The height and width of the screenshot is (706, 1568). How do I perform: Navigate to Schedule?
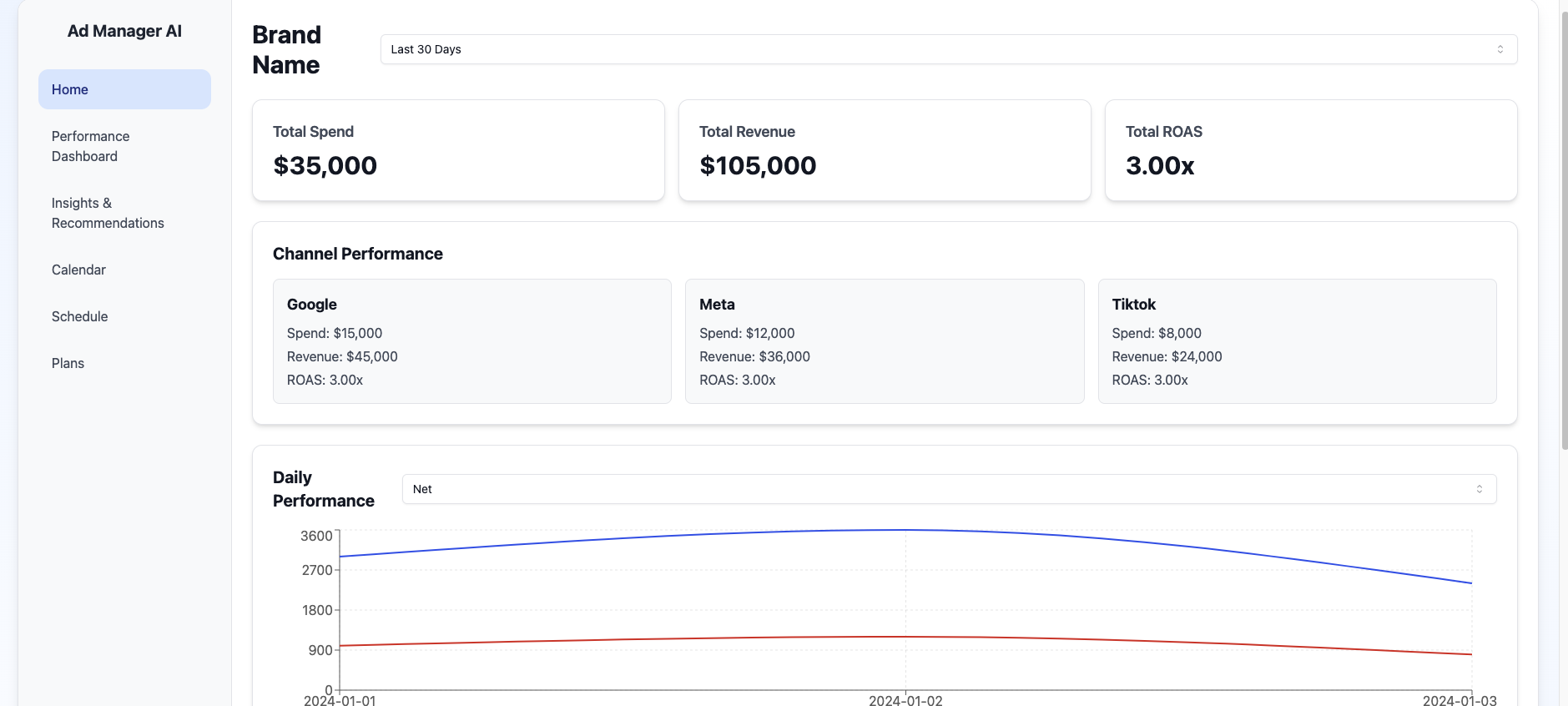tap(124, 316)
